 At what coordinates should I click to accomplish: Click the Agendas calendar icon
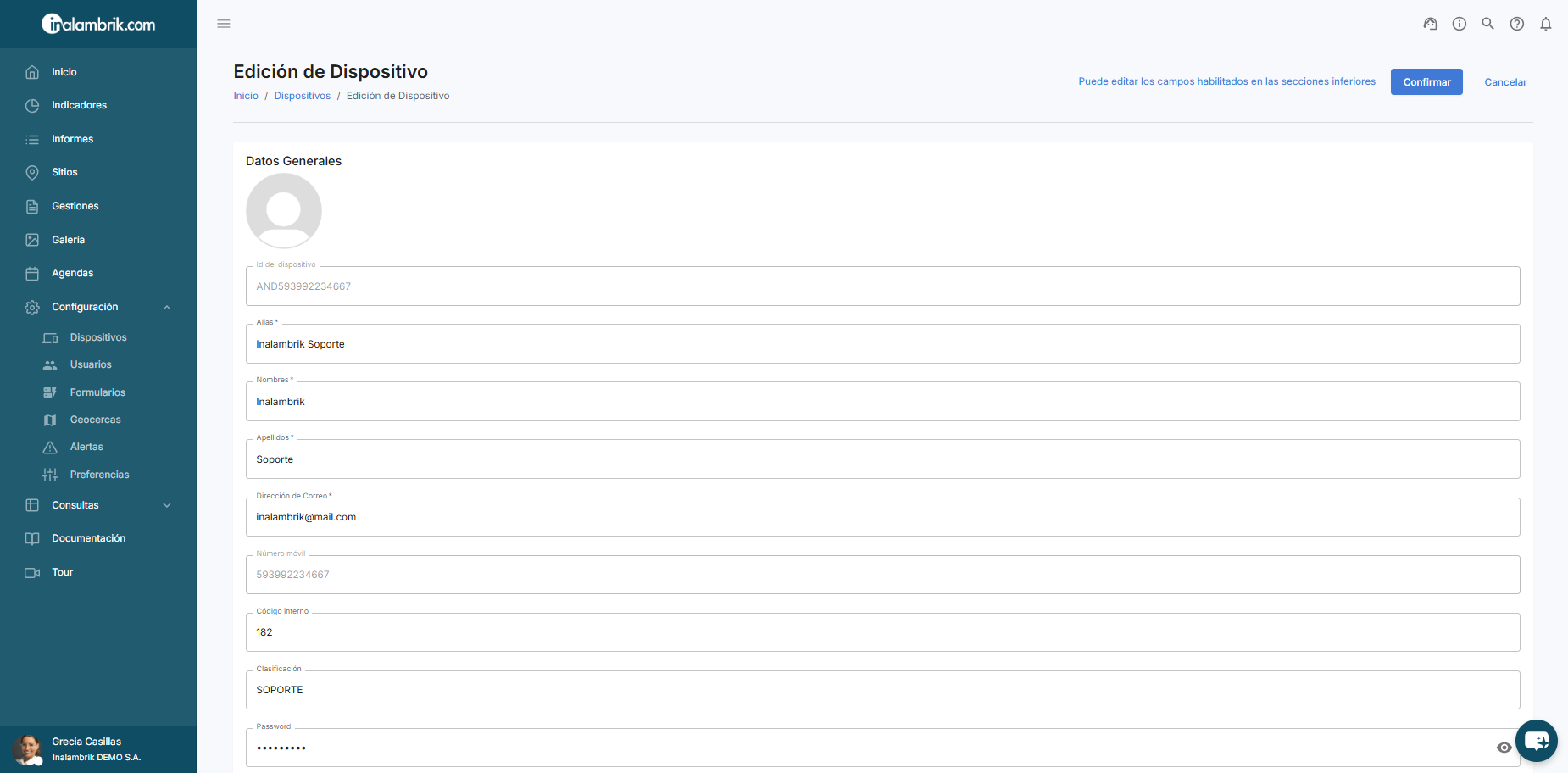pyautogui.click(x=32, y=273)
